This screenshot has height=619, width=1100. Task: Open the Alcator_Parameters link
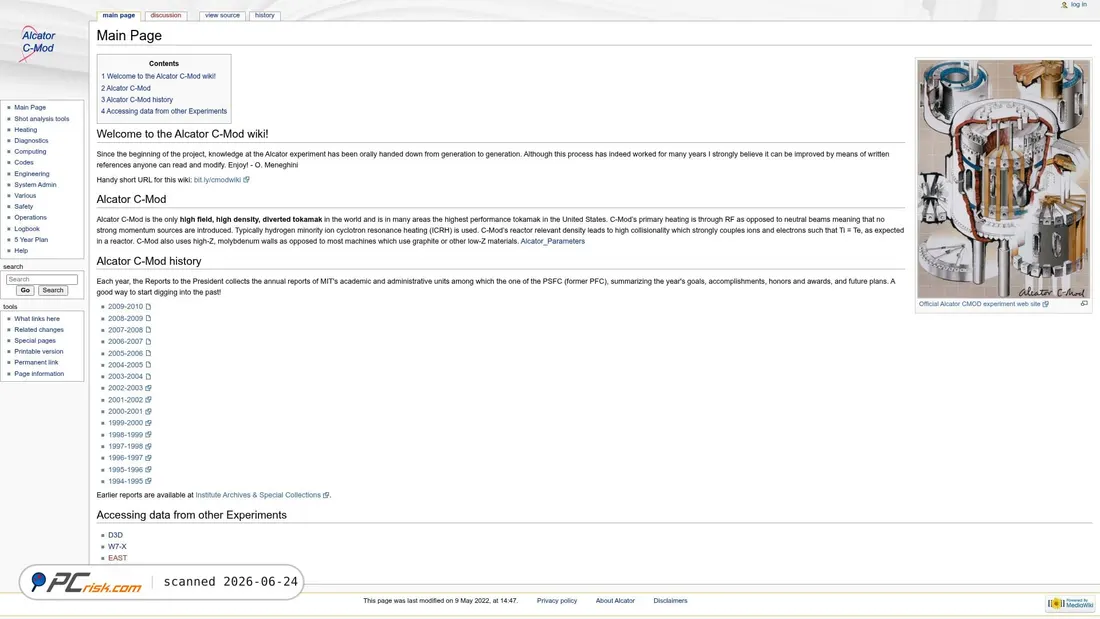click(x=552, y=241)
